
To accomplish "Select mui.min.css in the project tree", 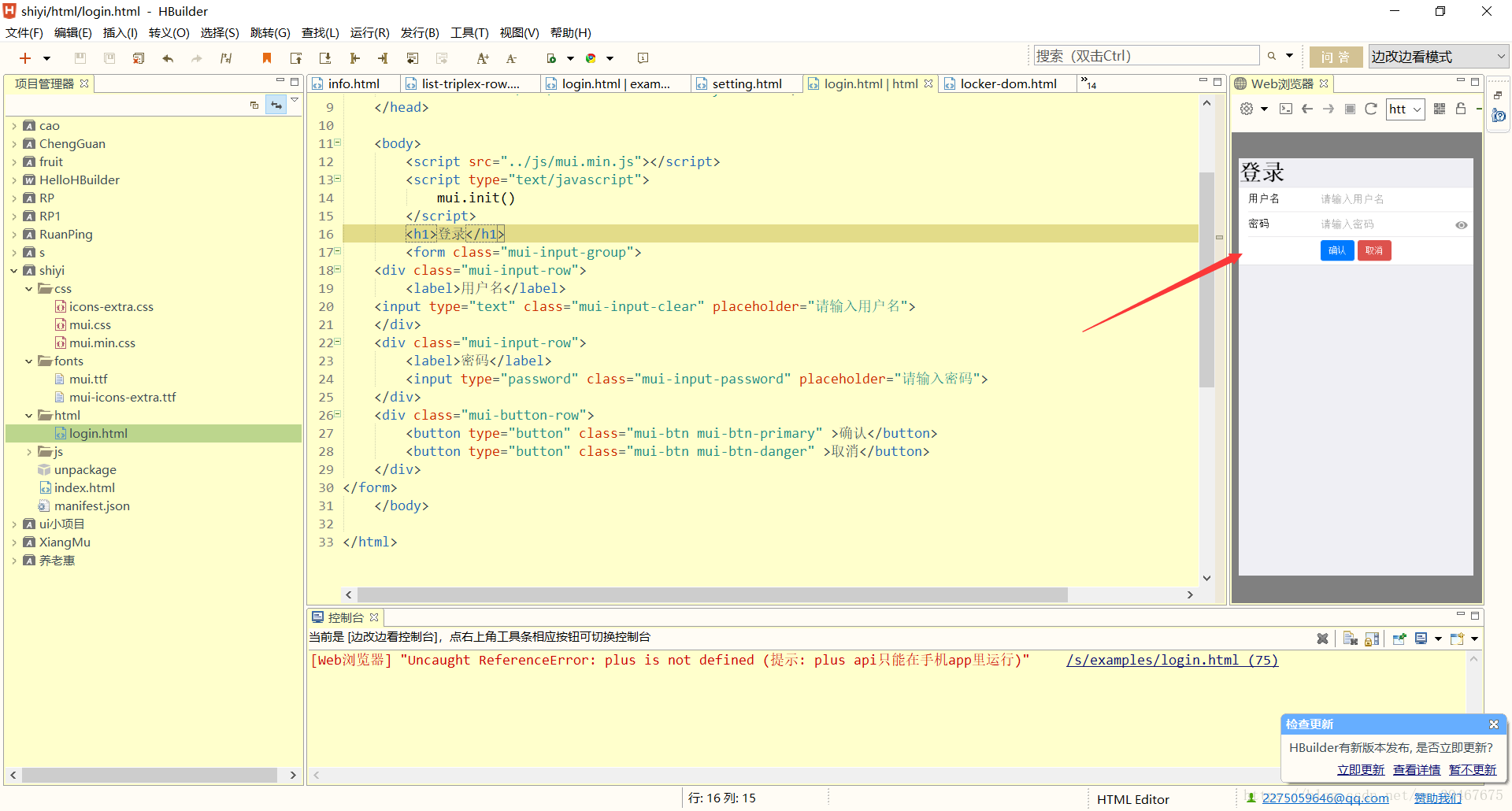I will click(102, 343).
